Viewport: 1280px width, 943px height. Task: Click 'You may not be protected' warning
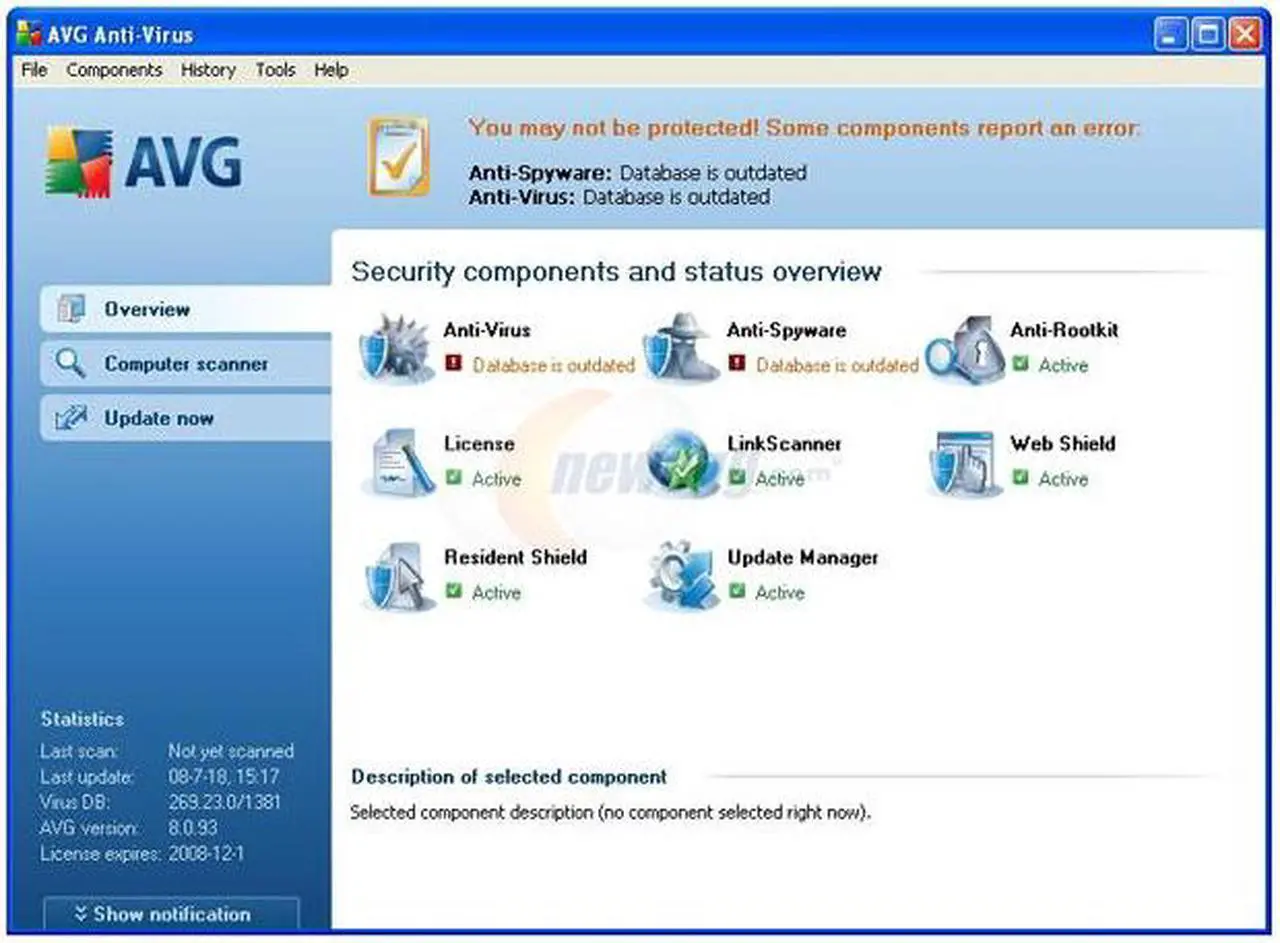click(804, 128)
